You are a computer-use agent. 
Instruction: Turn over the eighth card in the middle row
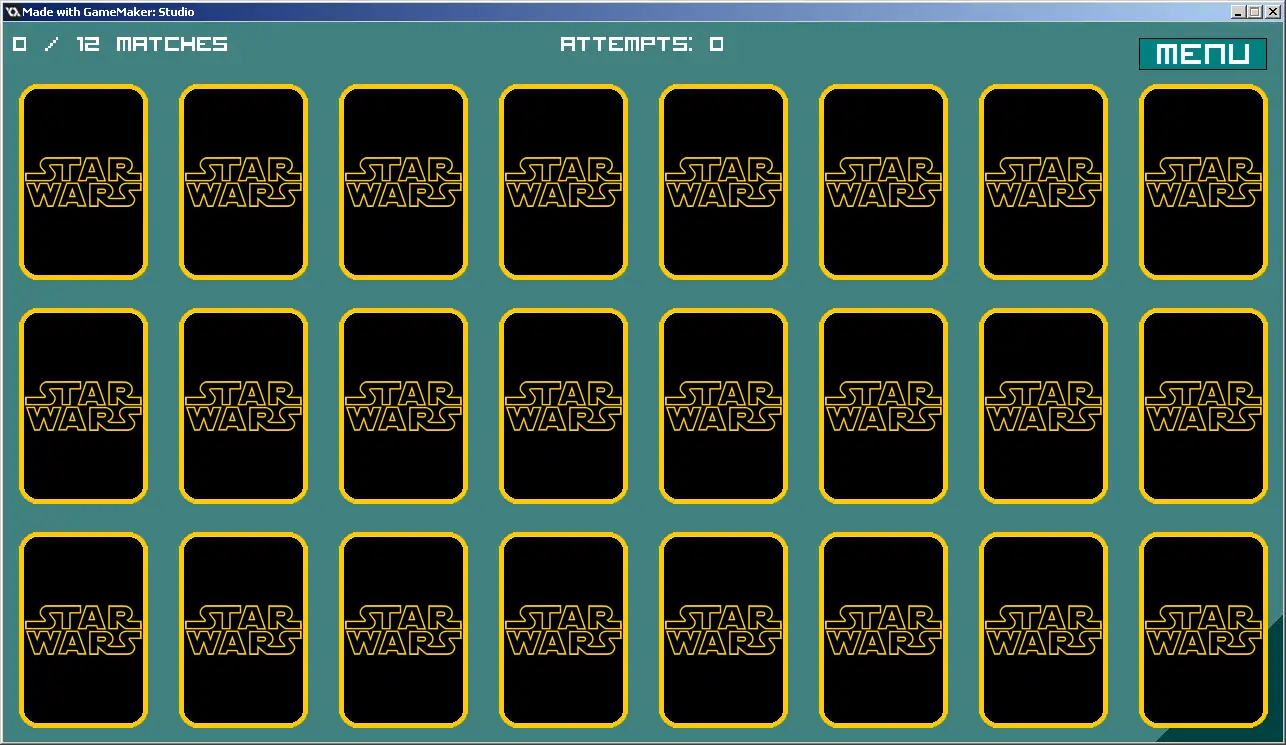tap(1204, 406)
